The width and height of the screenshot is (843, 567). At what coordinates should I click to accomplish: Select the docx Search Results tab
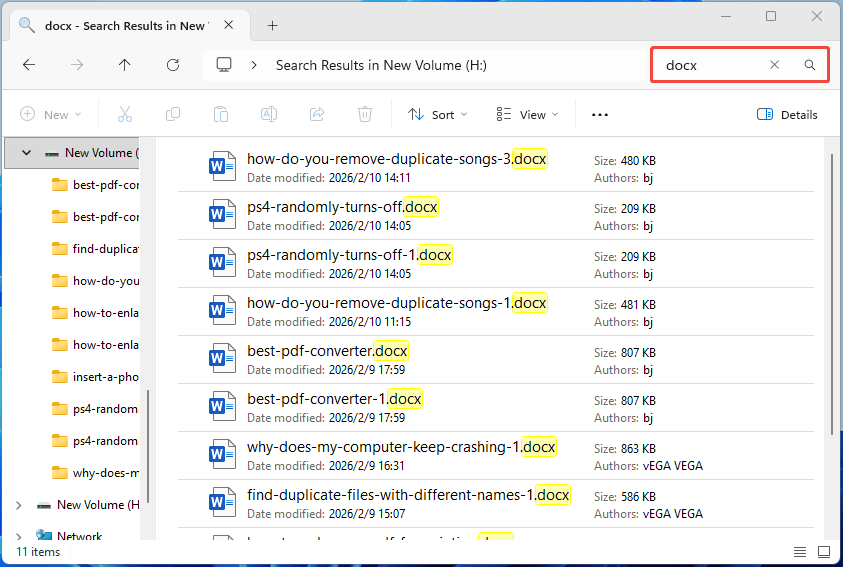[130, 25]
